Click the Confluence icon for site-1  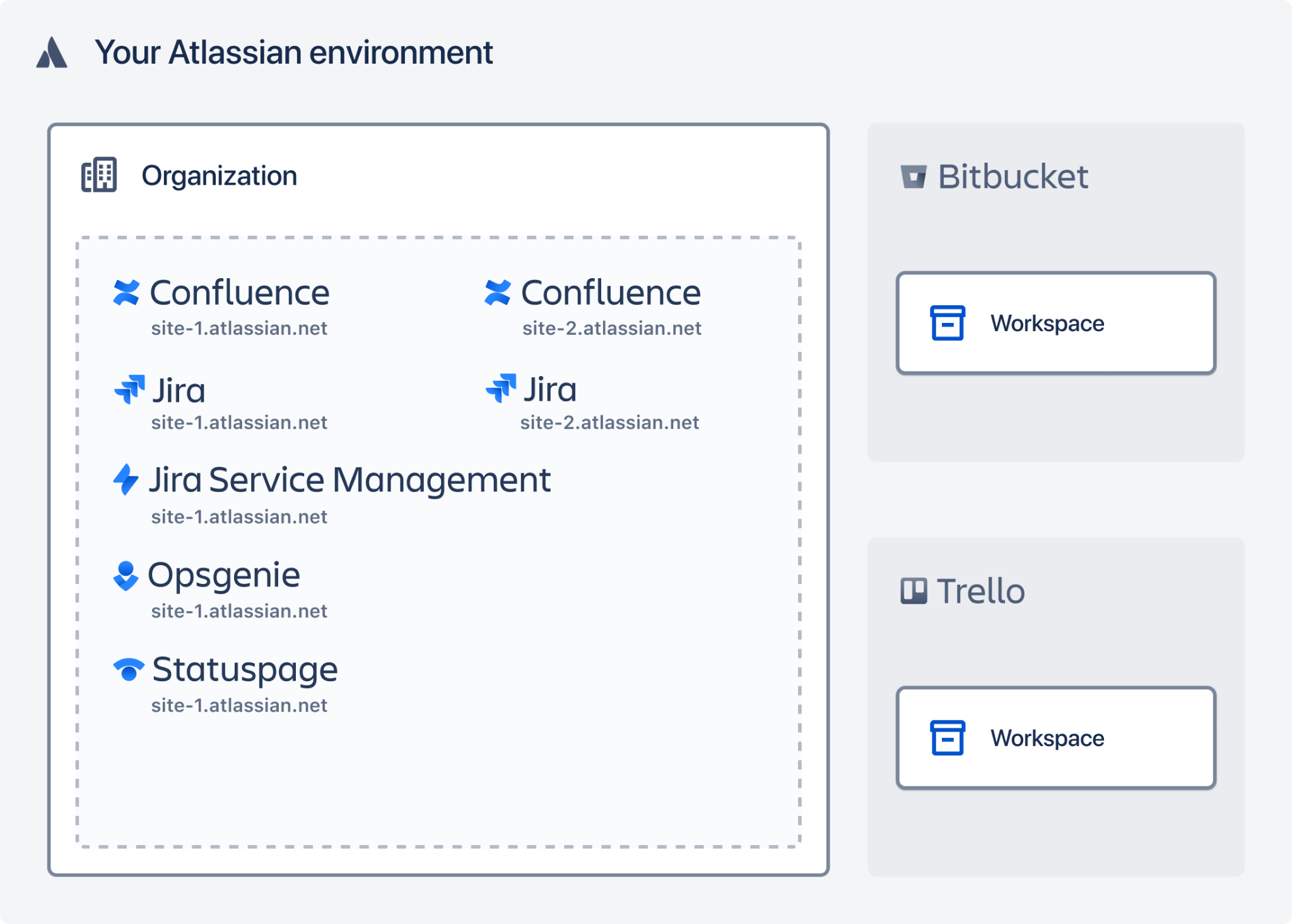point(126,293)
